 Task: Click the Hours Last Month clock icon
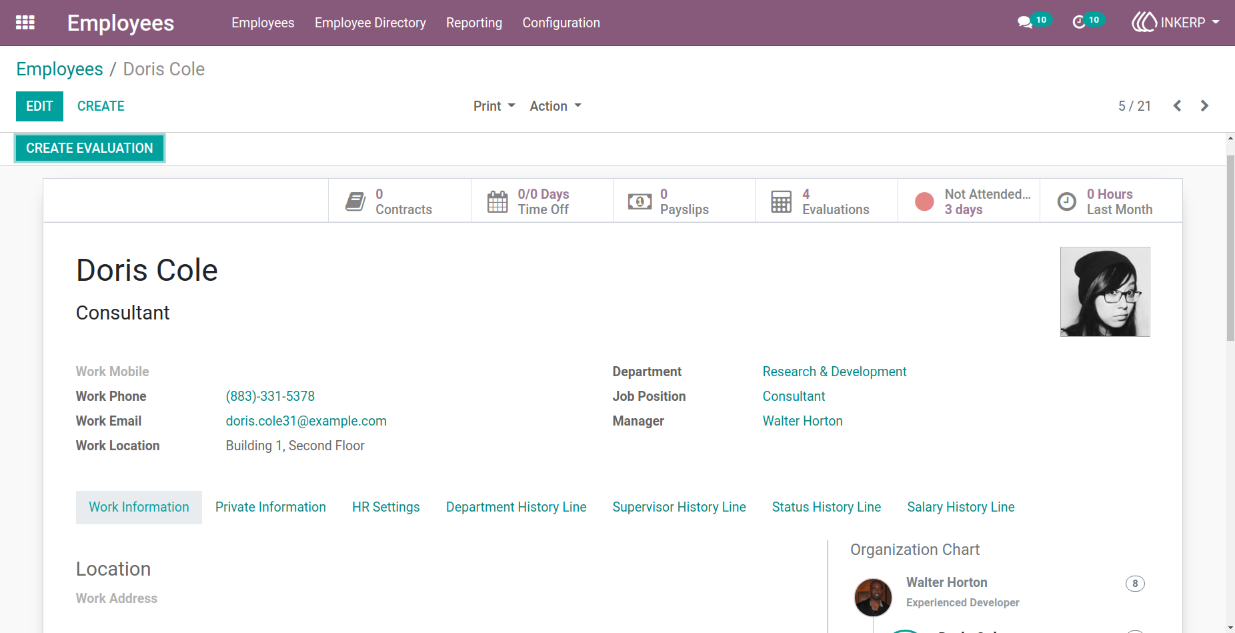[x=1067, y=202]
